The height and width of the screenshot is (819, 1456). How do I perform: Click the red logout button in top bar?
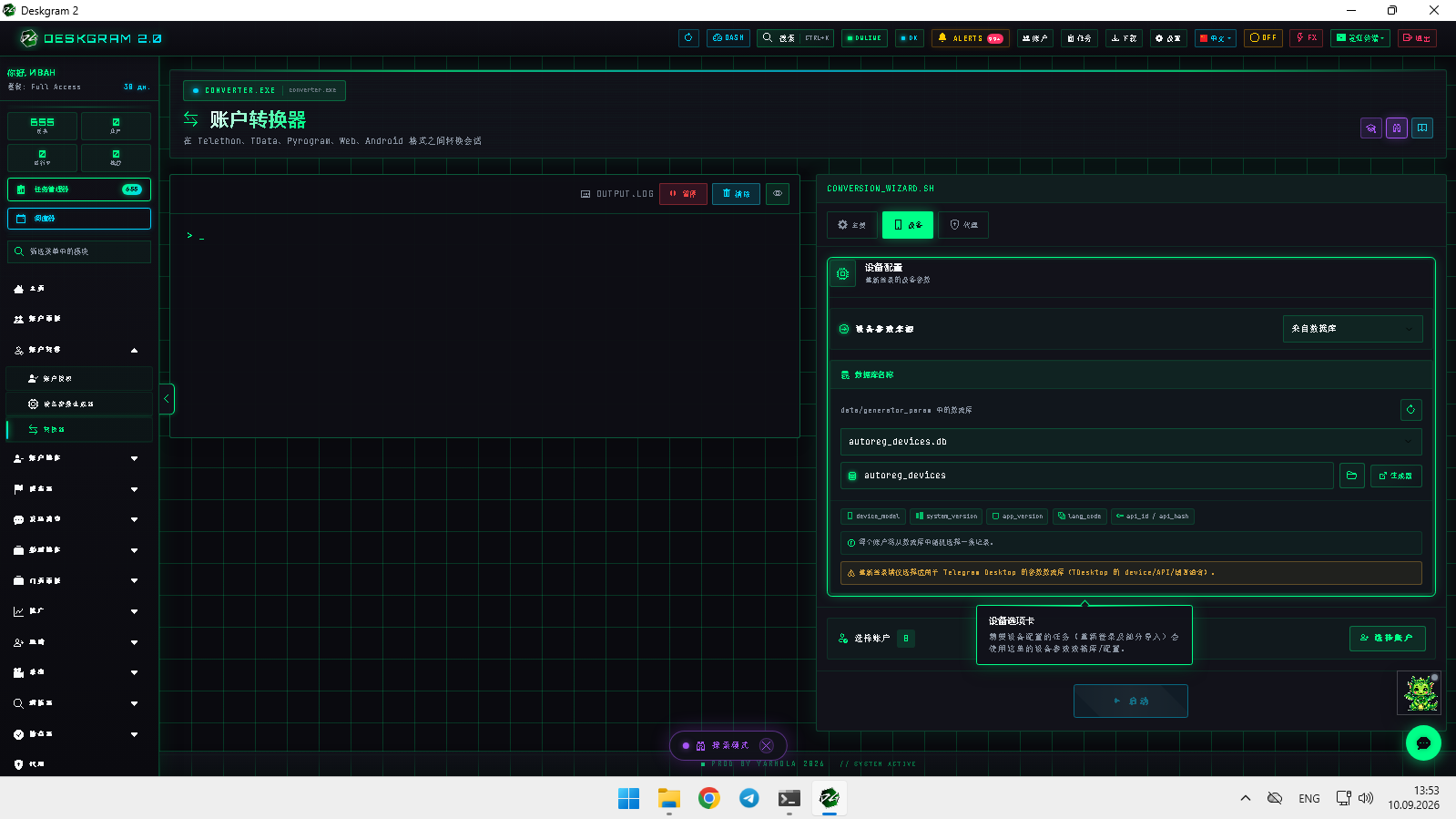pos(1416,38)
